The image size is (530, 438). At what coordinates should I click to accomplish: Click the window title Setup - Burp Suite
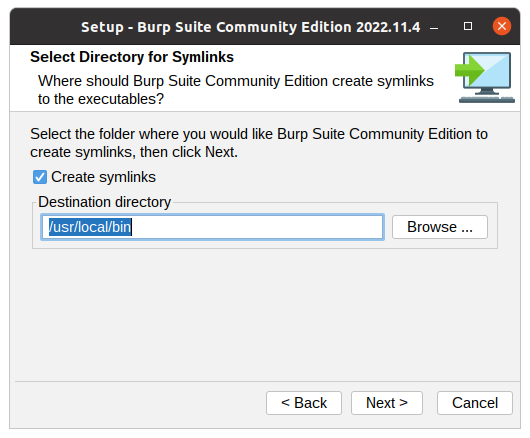250,27
